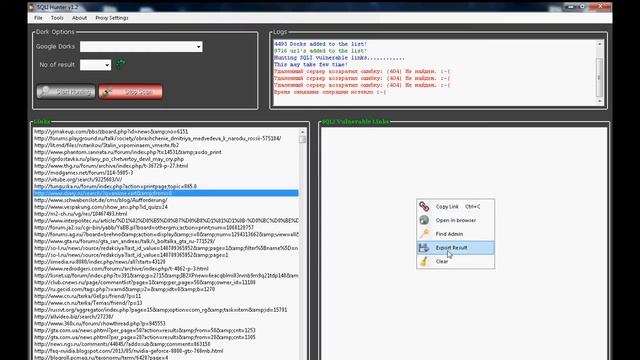Select the igrdostavka.ru link row
This screenshot has height=360, width=640.
166,159
